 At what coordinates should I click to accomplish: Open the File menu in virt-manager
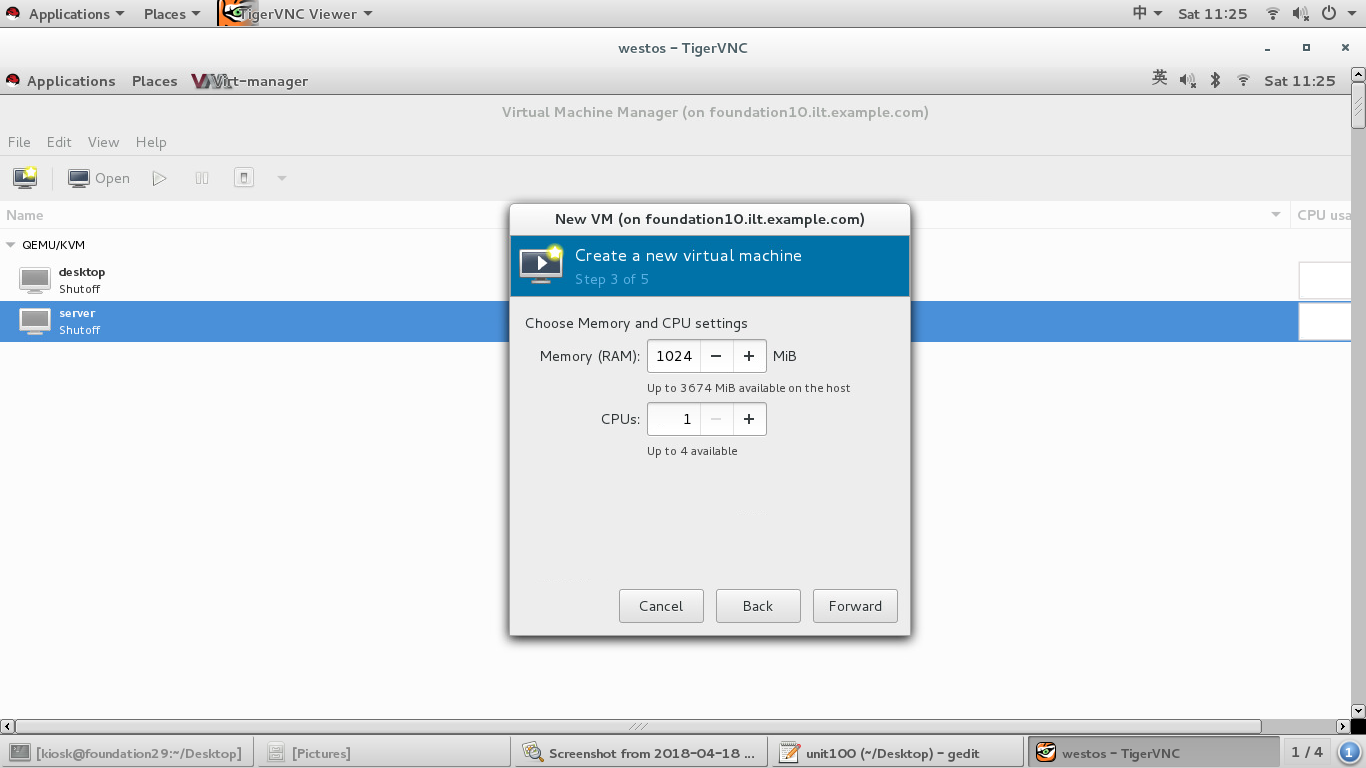pyautogui.click(x=19, y=142)
